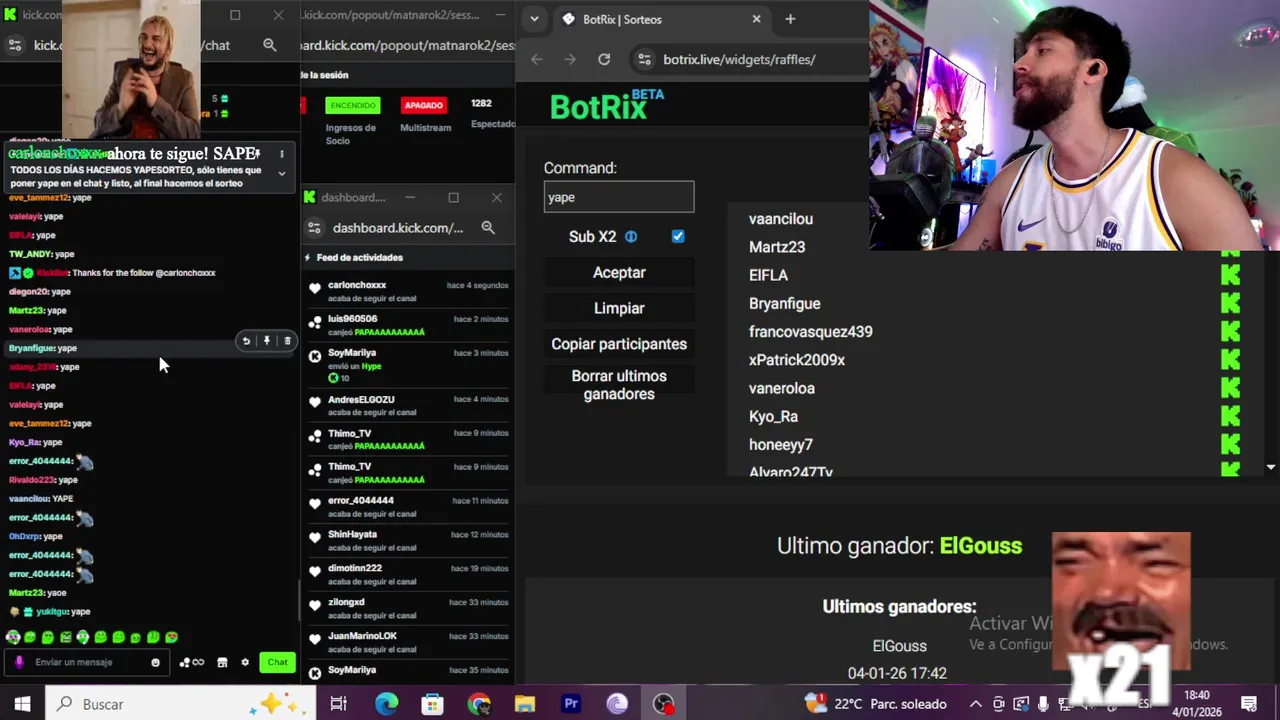Viewport: 1280px width, 720px height.
Task: Click Borrar ultimos ganadores button
Action: [619, 385]
